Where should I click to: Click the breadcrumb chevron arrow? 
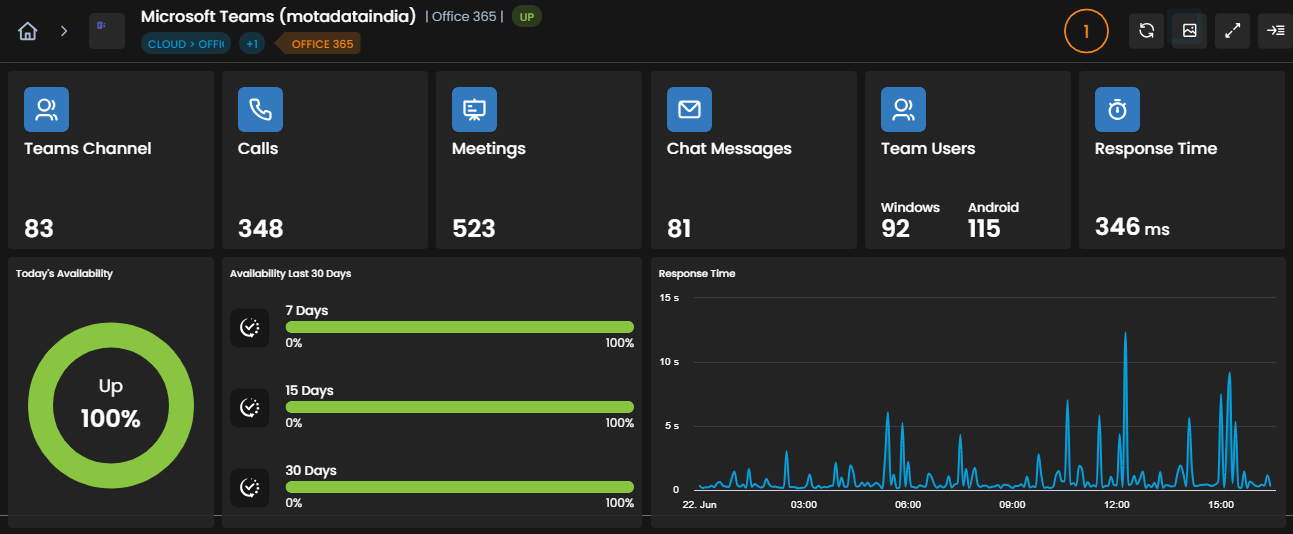[64, 31]
